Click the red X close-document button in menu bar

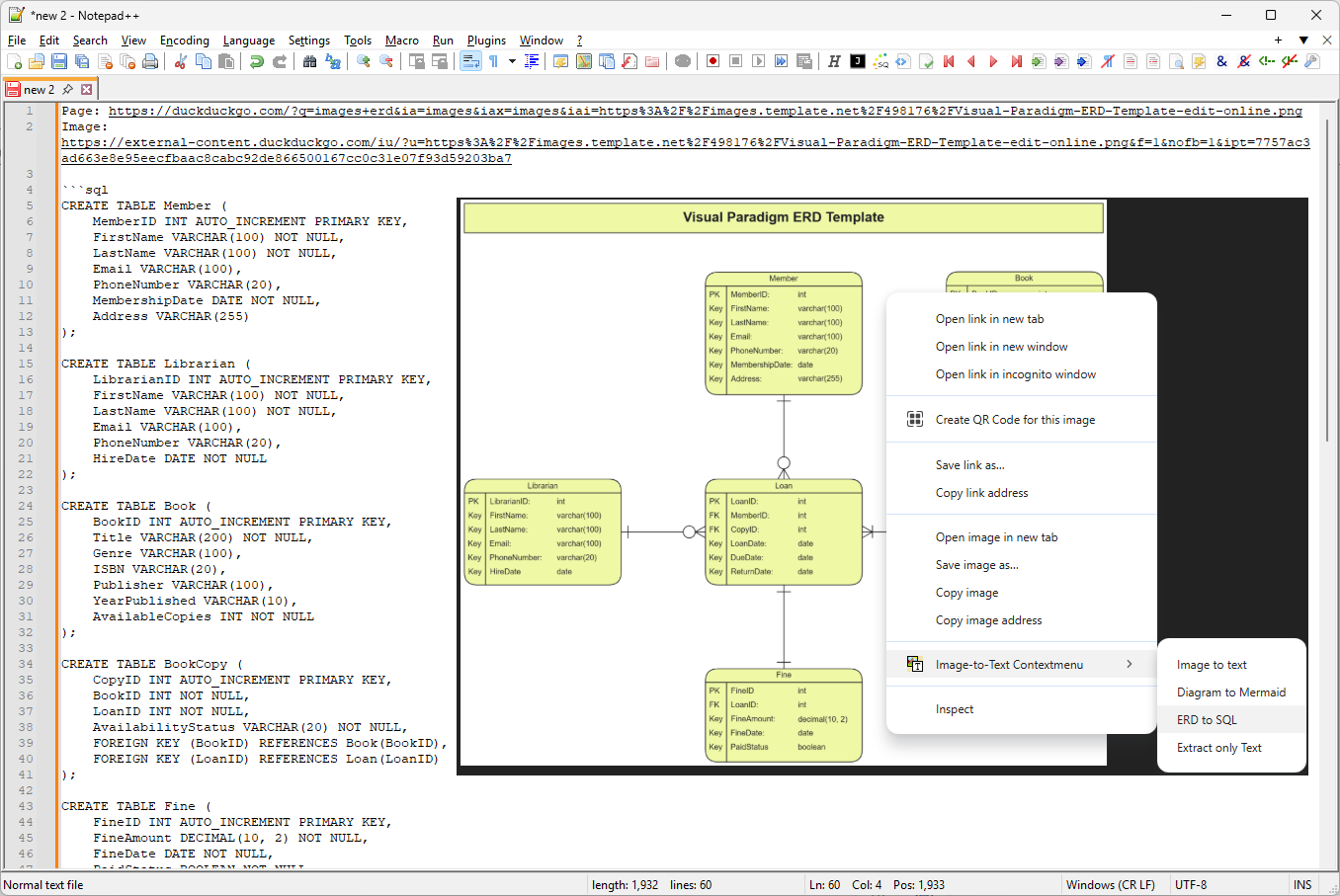[x=1327, y=41]
